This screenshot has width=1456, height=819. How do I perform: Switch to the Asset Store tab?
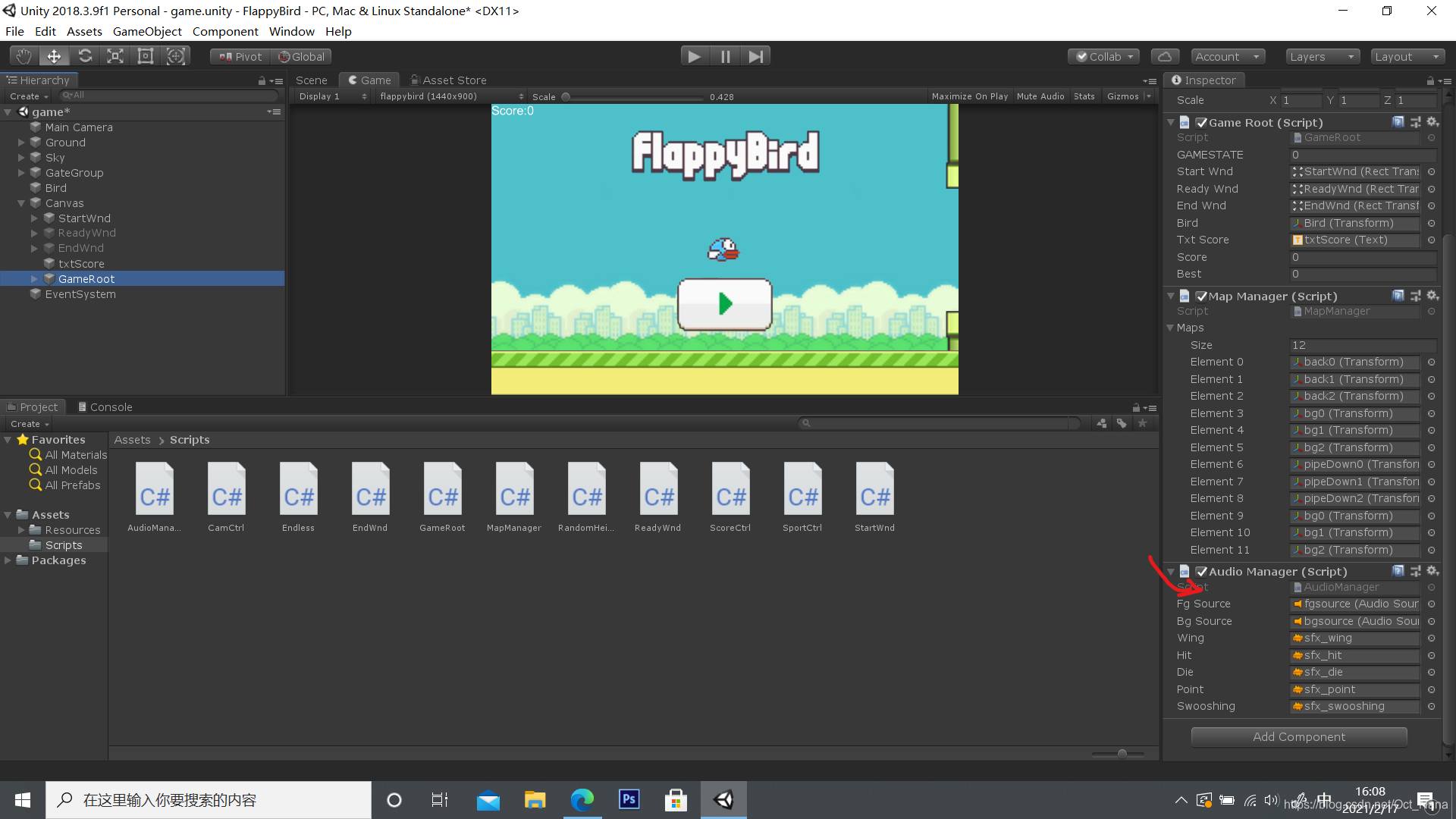[x=448, y=80]
